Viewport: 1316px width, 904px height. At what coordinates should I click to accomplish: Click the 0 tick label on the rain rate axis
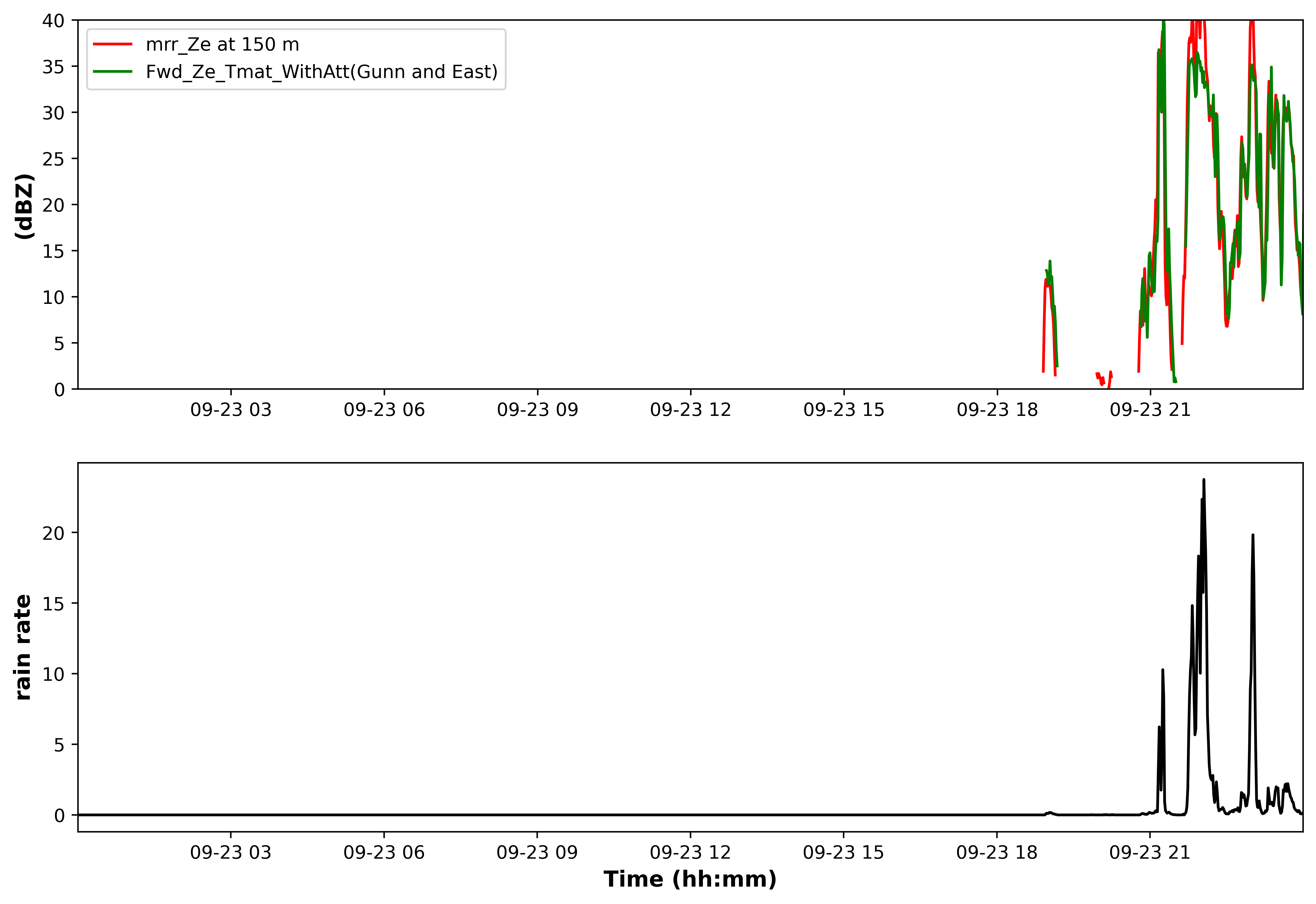tap(60, 816)
